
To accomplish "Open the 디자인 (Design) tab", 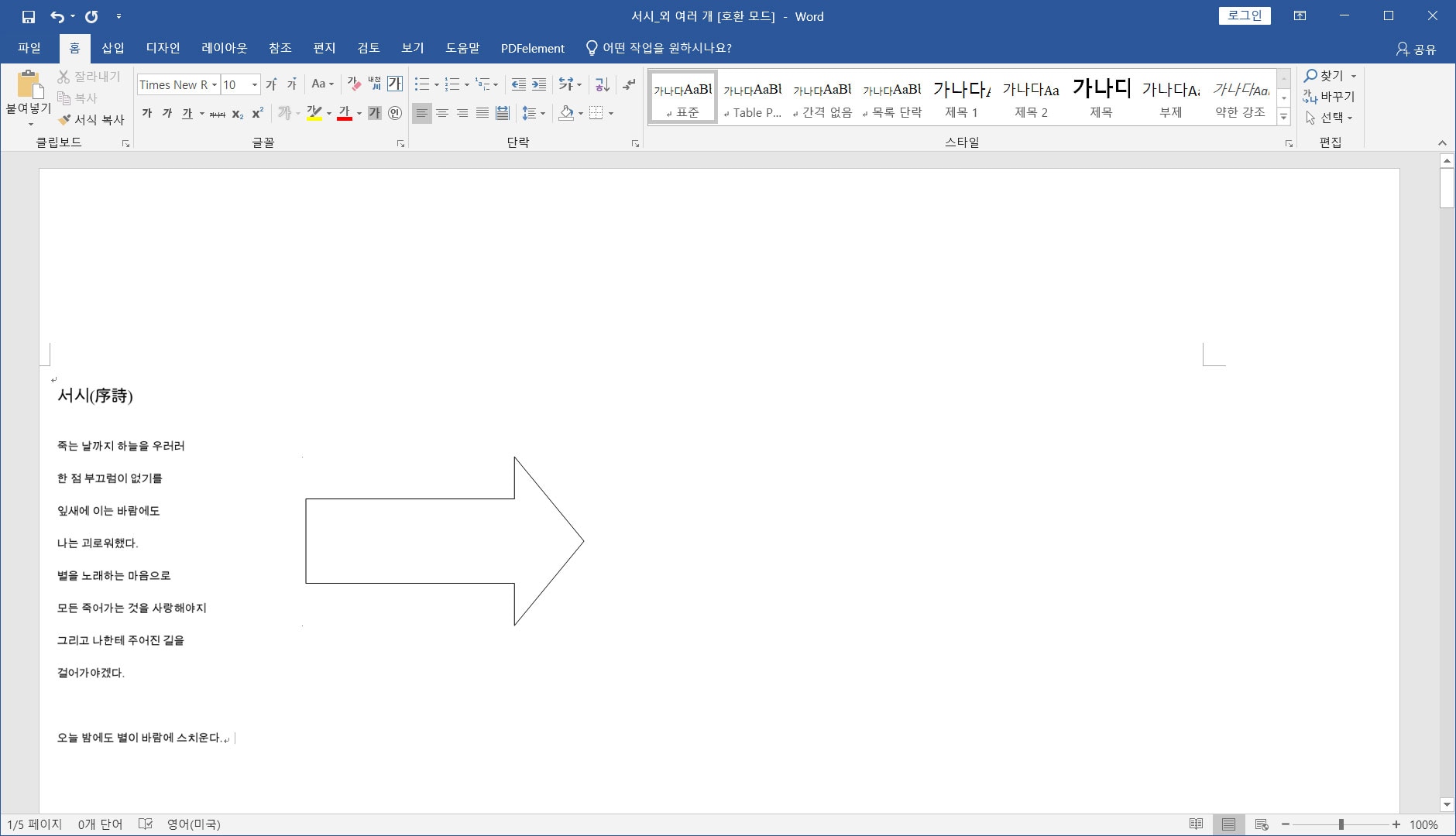I will [163, 48].
